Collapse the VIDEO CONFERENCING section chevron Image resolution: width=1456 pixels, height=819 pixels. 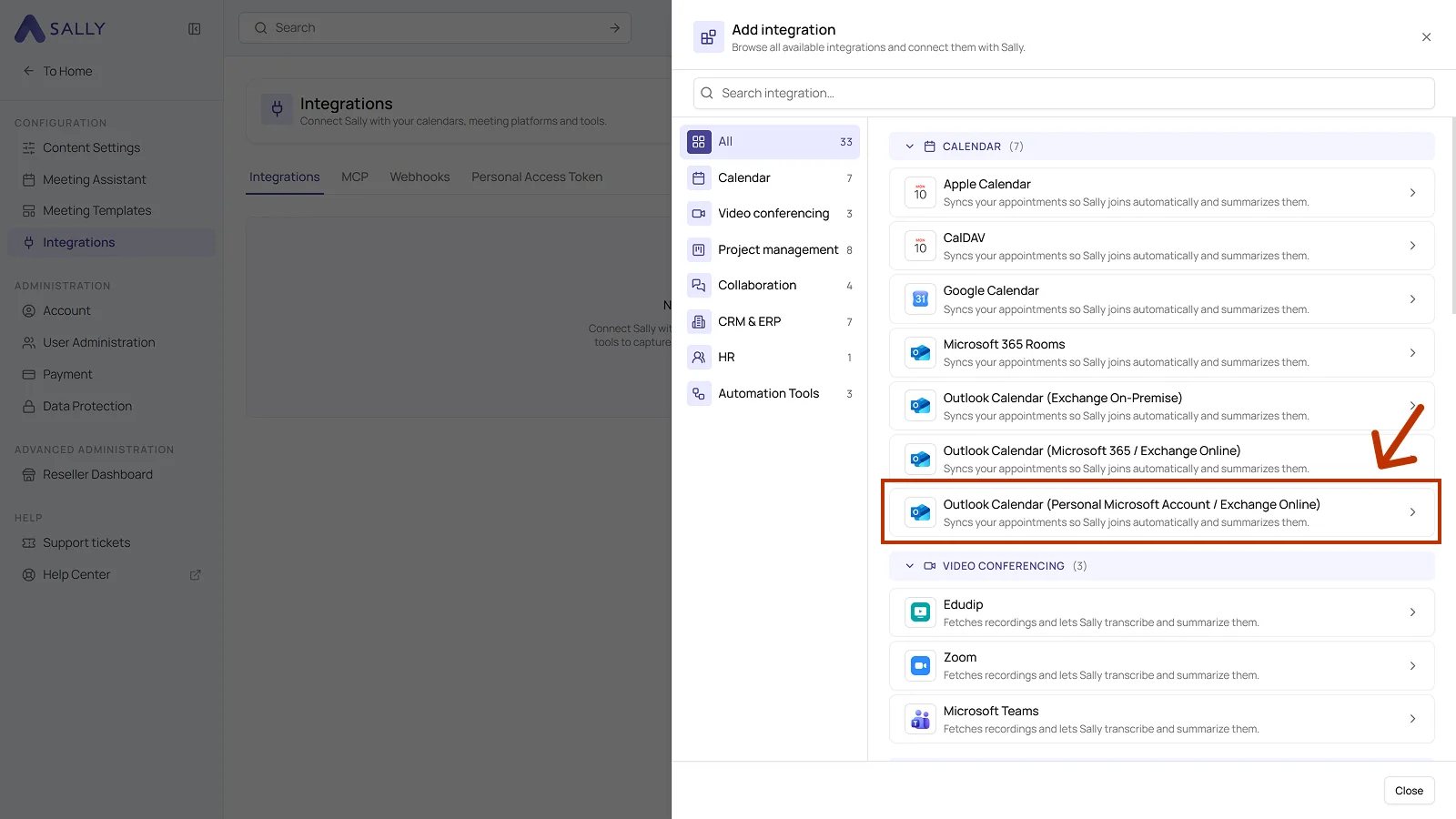click(x=909, y=566)
